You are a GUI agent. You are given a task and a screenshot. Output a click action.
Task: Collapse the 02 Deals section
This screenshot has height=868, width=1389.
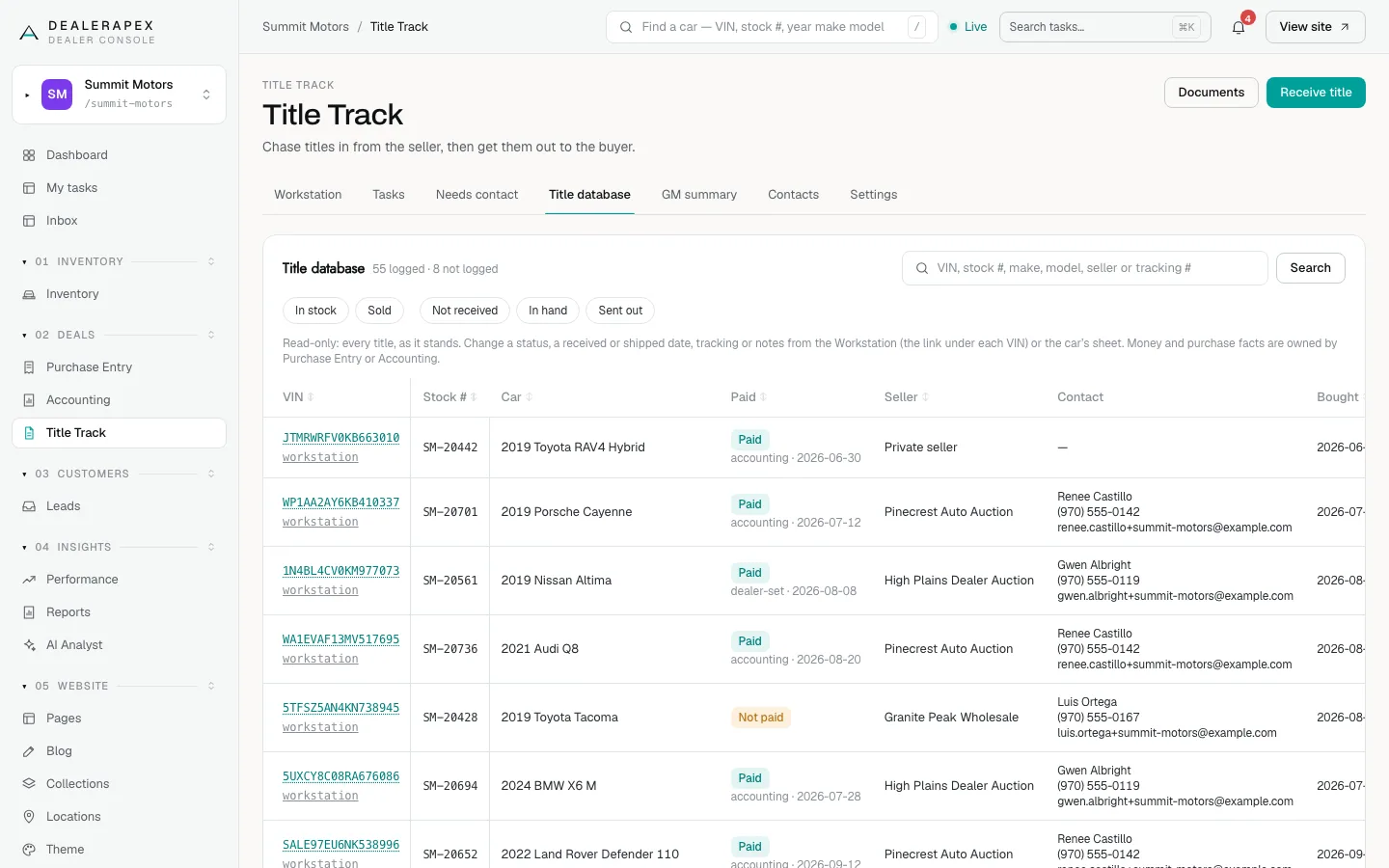tap(119, 335)
